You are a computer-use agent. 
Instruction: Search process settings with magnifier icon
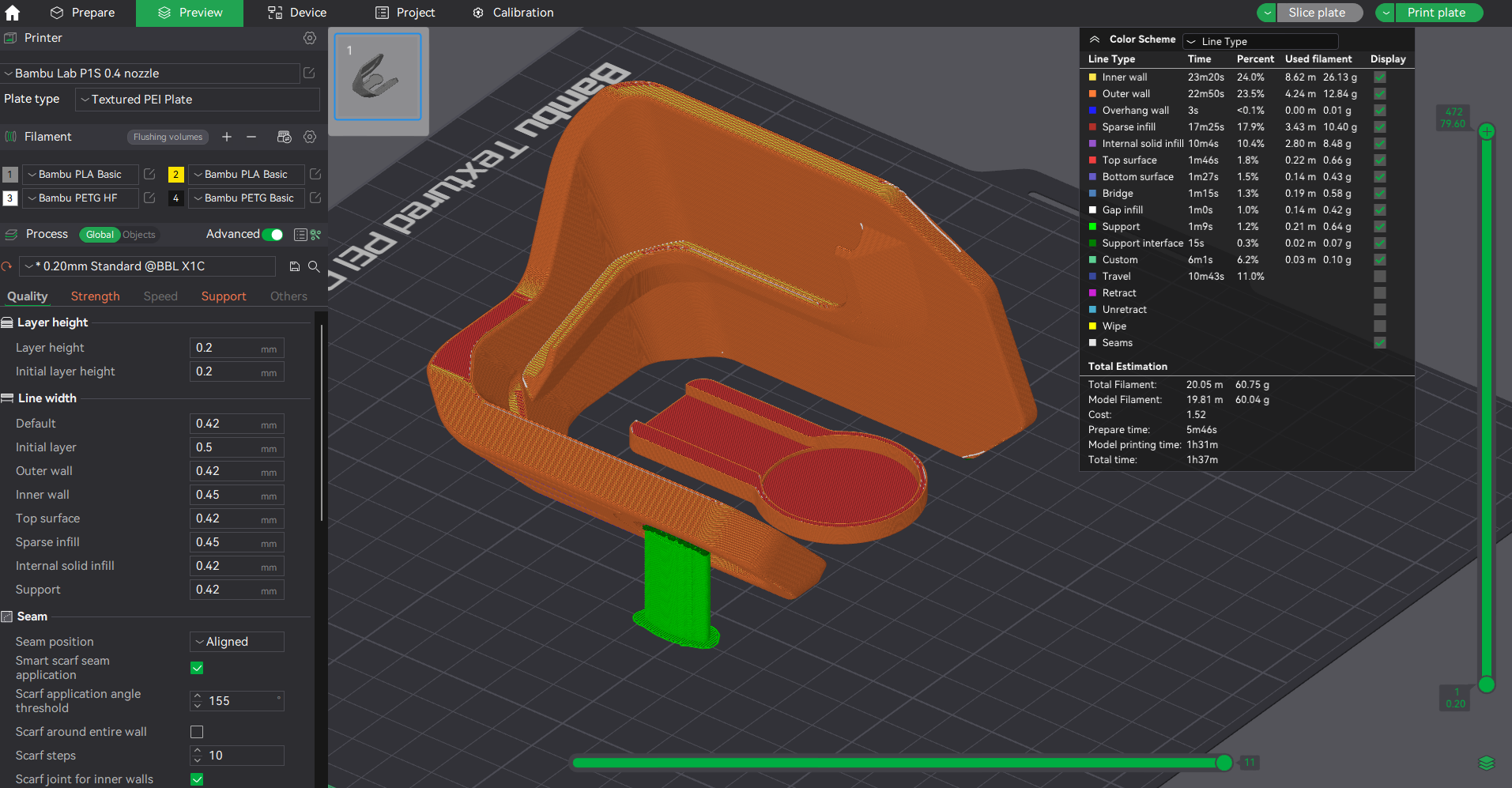pyautogui.click(x=314, y=266)
